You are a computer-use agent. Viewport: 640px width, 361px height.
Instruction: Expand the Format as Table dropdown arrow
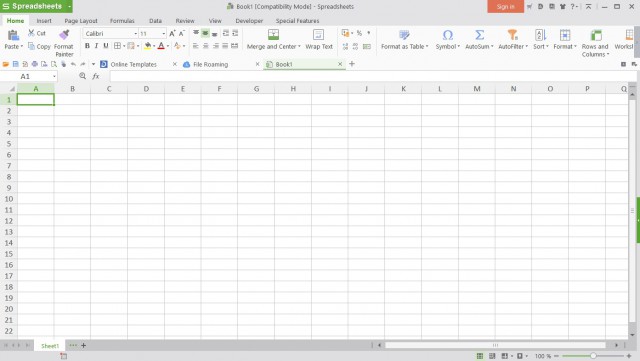427,47
